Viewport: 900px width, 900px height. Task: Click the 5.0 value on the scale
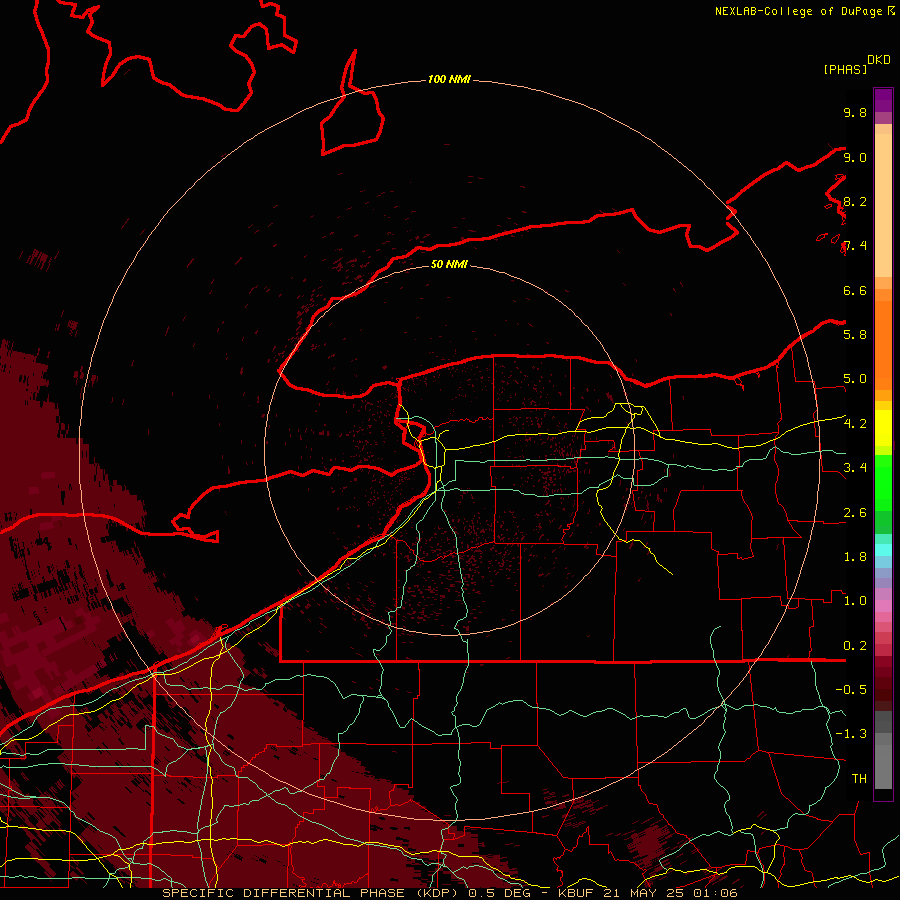point(855,379)
